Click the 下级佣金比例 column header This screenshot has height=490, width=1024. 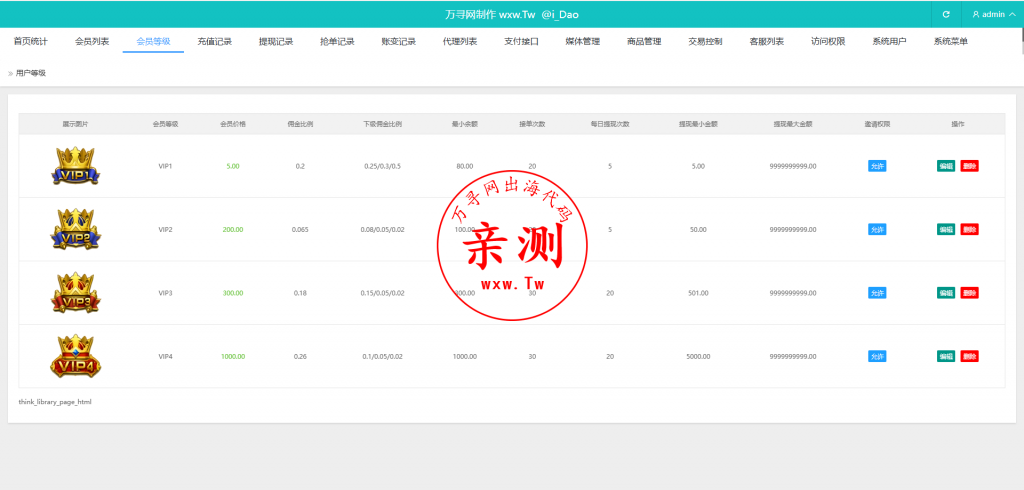[383, 123]
